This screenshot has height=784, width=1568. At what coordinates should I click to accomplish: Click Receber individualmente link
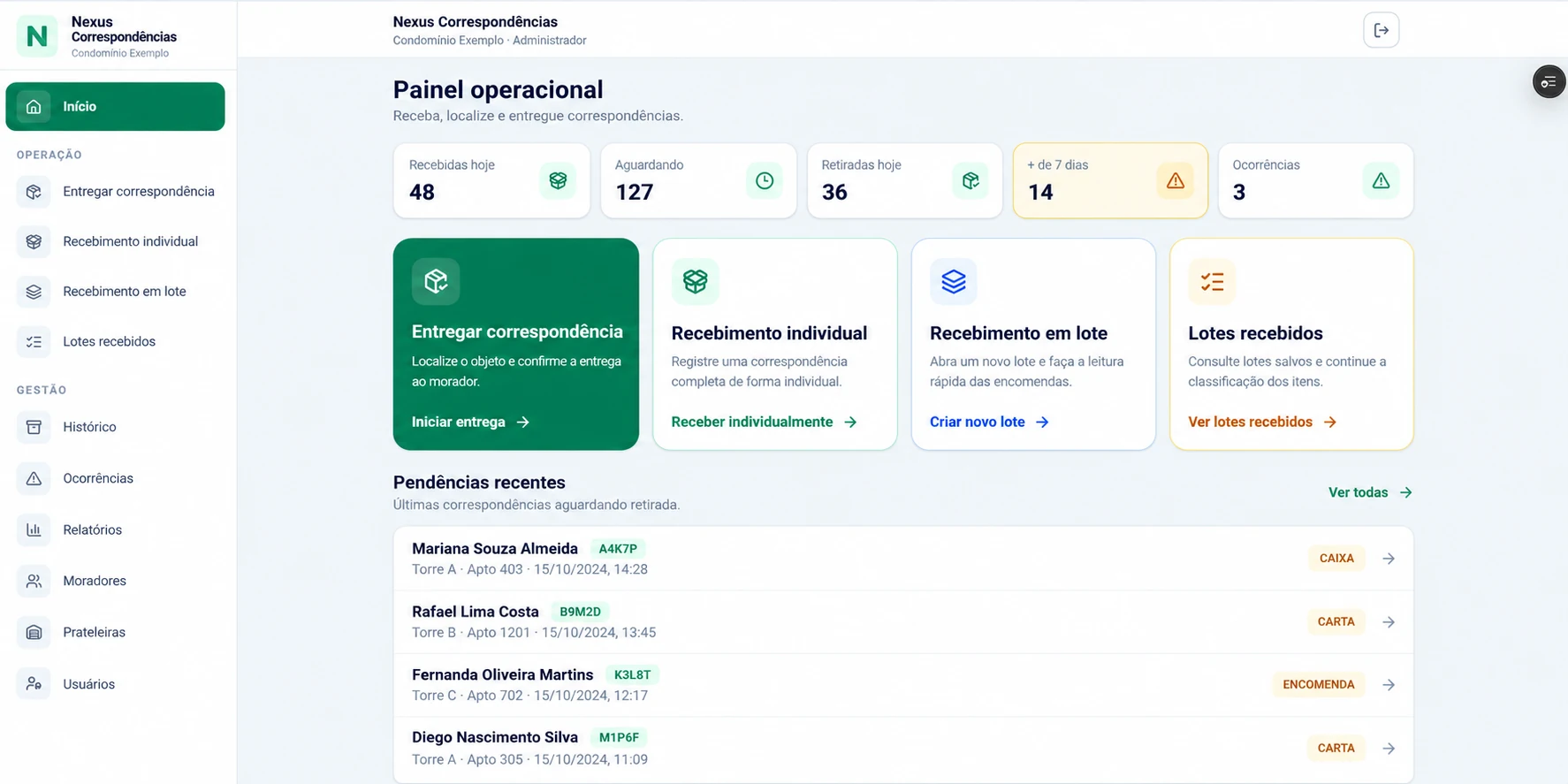[x=764, y=422]
